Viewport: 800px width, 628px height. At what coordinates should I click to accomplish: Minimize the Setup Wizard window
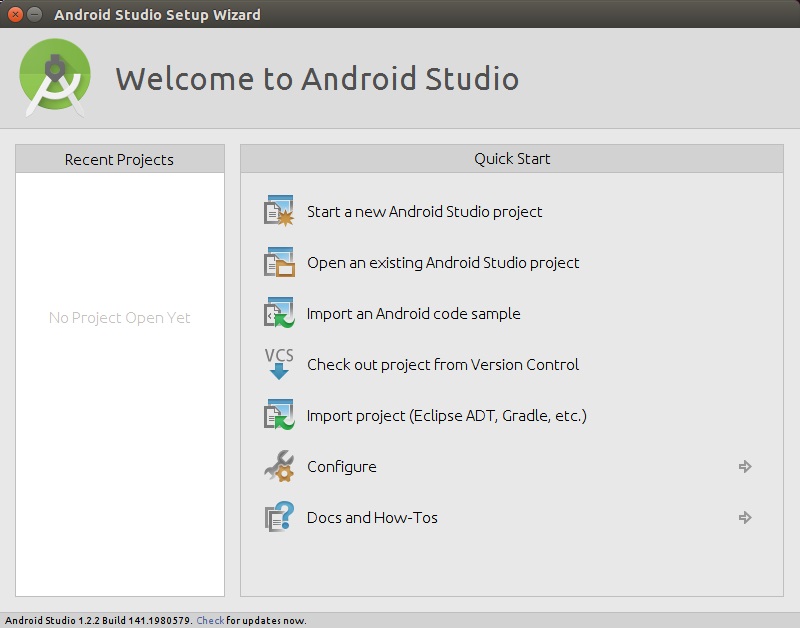[34, 14]
